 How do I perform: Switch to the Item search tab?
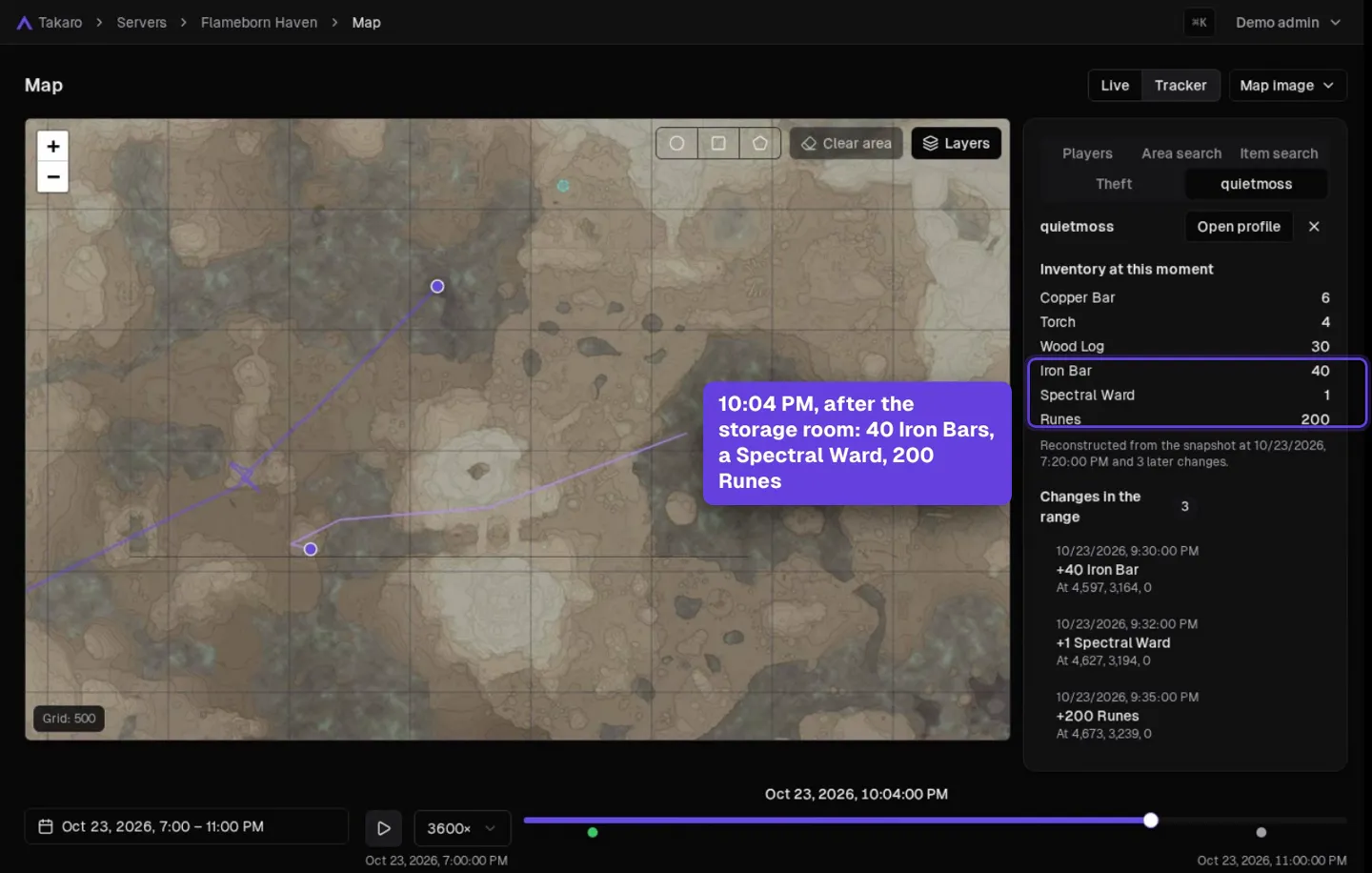(x=1279, y=153)
